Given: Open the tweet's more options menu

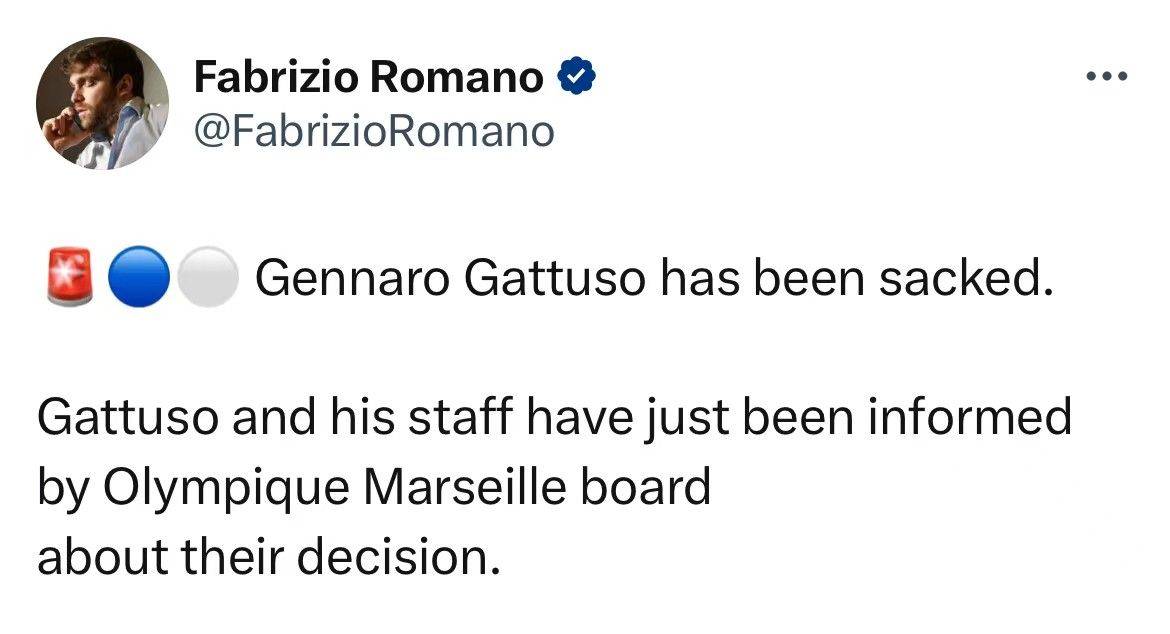Looking at the screenshot, I should (x=1108, y=77).
